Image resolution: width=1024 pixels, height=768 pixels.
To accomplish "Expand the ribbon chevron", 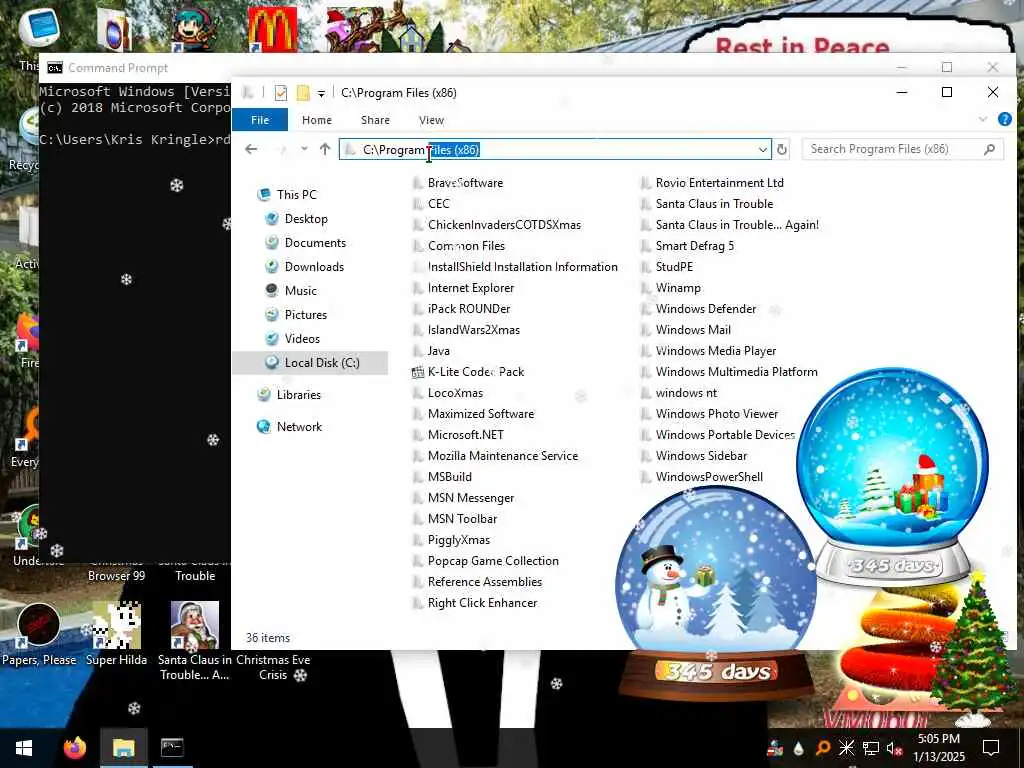I will [983, 120].
